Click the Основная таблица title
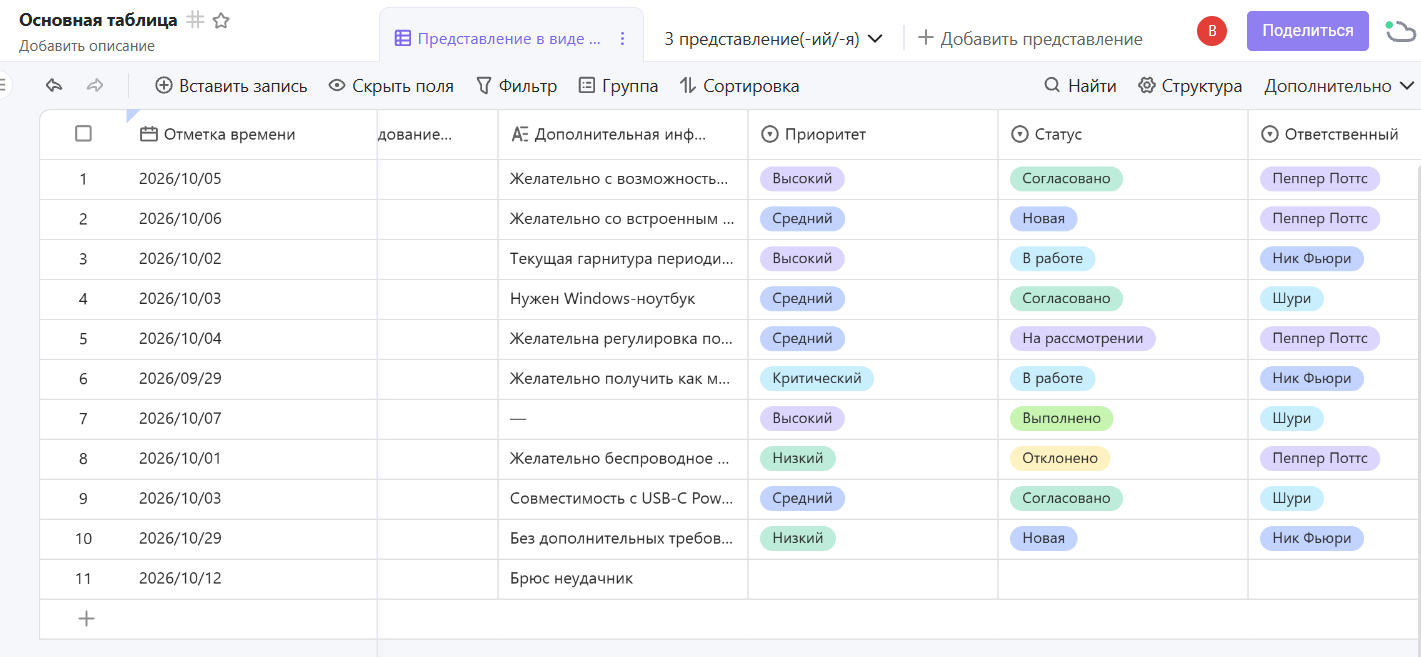 click(x=98, y=20)
